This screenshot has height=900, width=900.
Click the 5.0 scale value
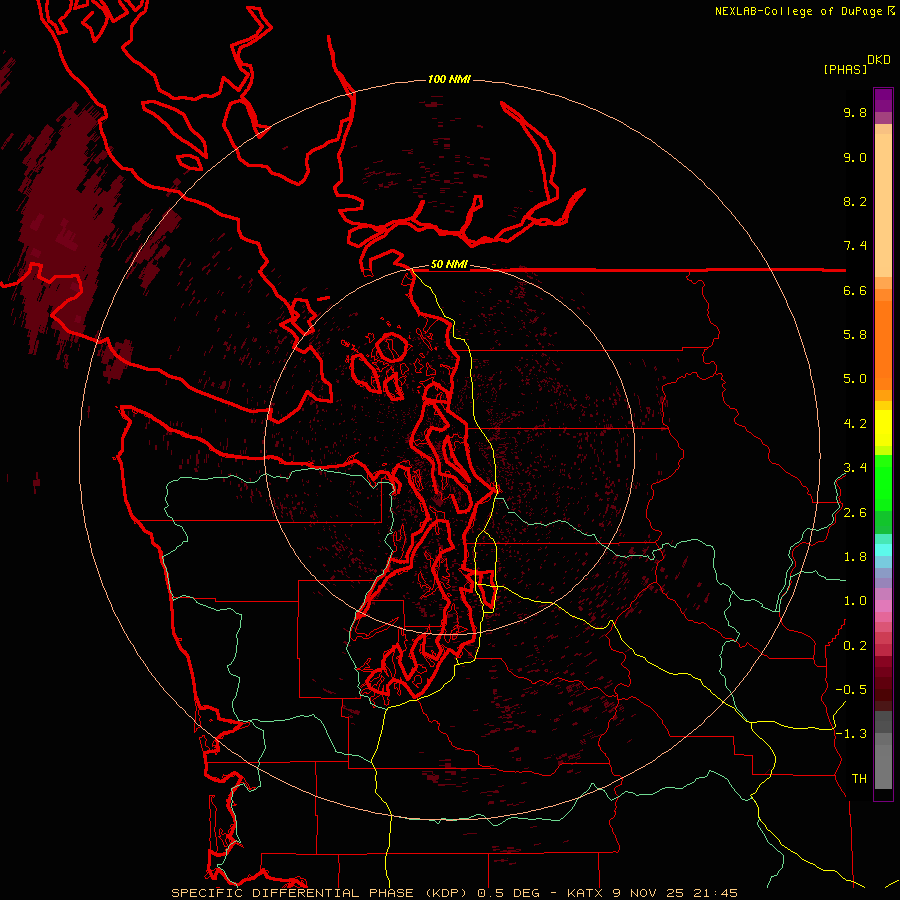tap(855, 379)
